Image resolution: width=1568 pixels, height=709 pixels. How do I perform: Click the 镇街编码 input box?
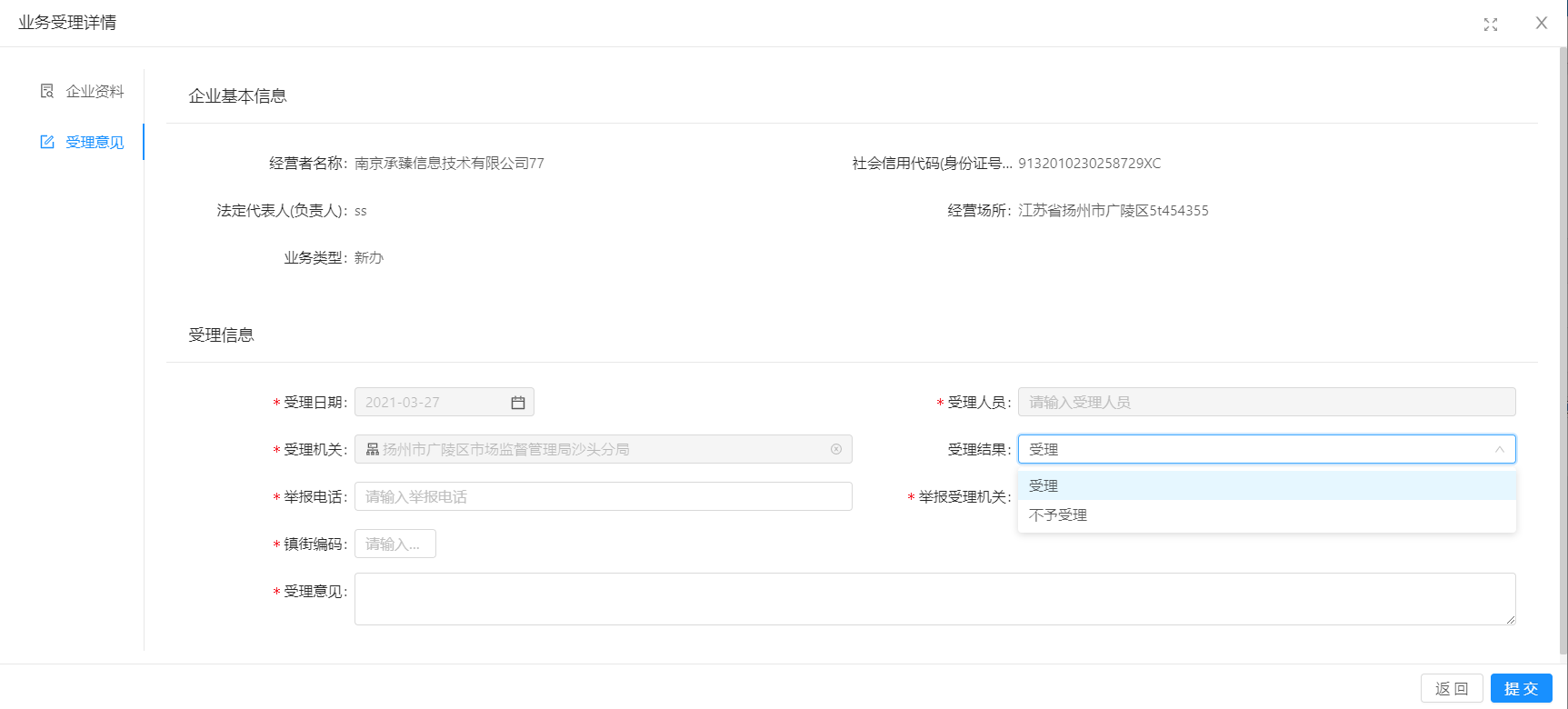click(x=394, y=544)
